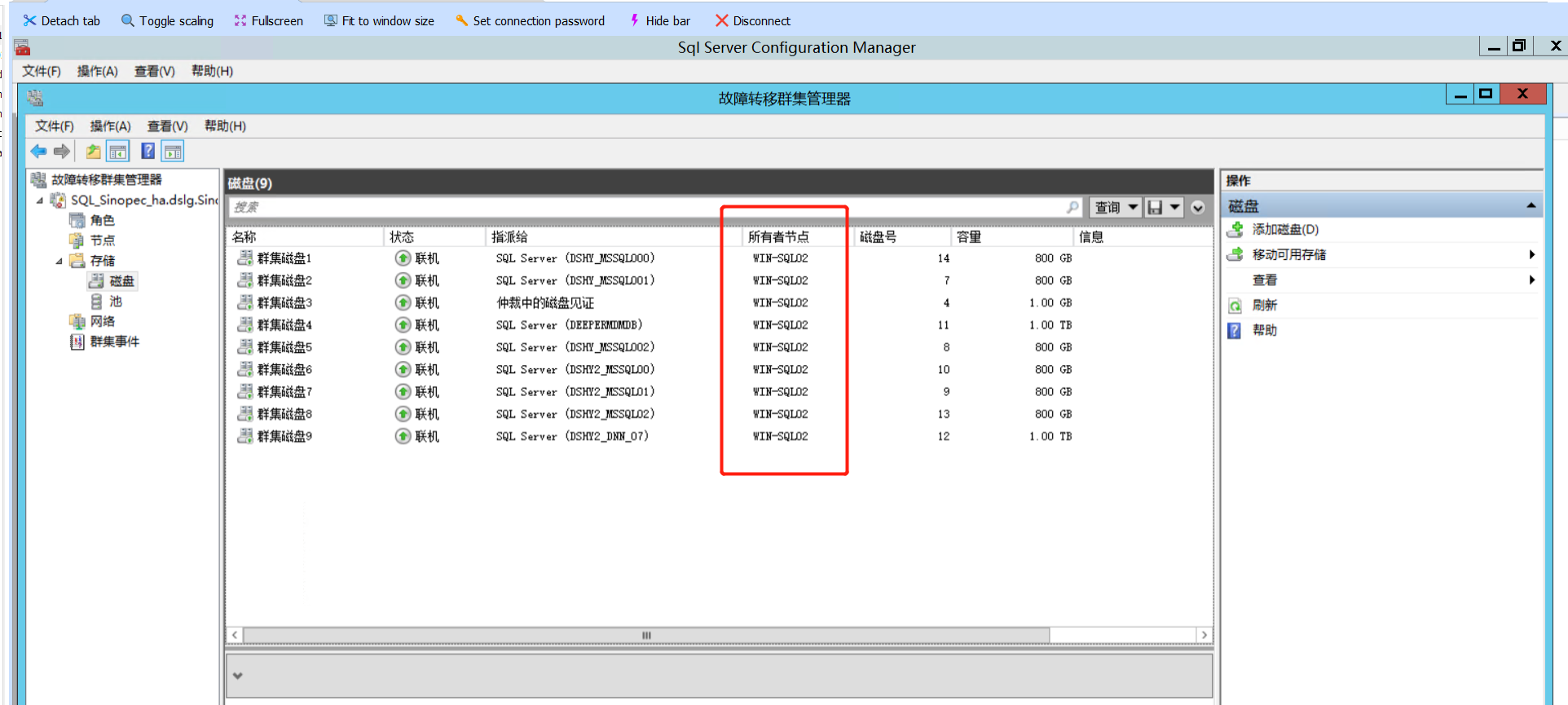
Task: Click the horizontal scrollbar thumb under the disk list
Action: pos(646,635)
